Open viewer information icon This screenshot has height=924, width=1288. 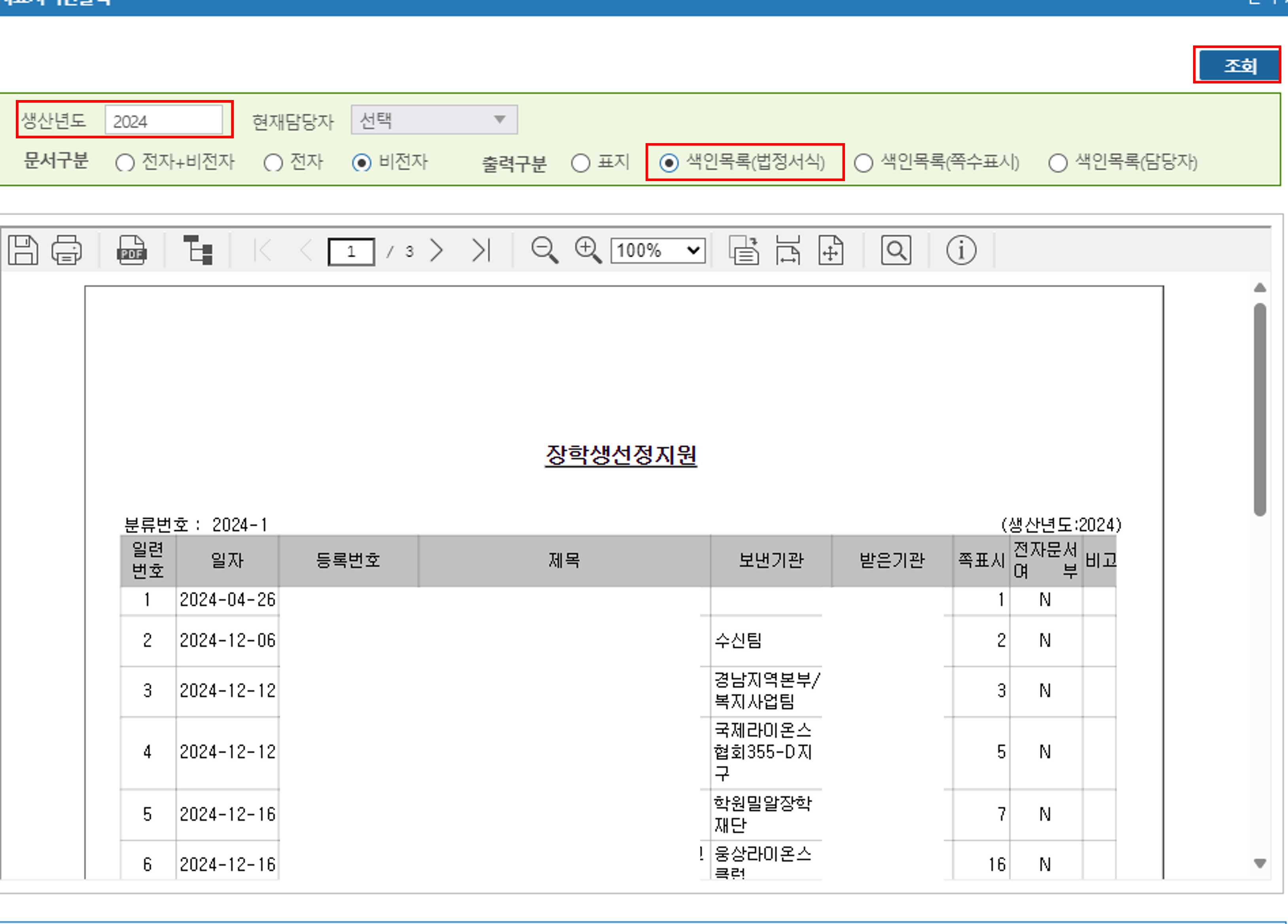[x=961, y=250]
